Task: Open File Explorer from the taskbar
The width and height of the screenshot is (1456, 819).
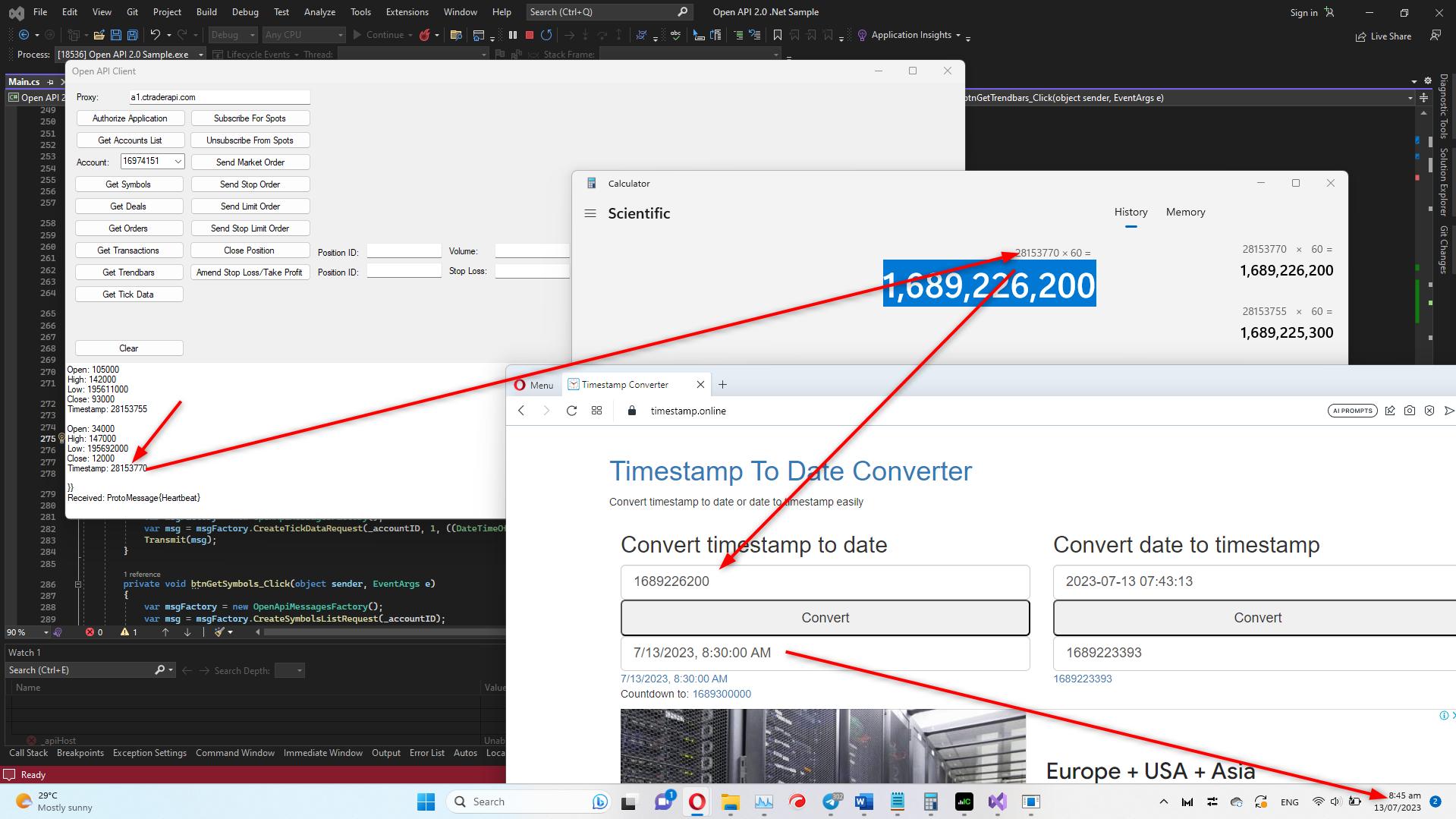Action: [730, 802]
